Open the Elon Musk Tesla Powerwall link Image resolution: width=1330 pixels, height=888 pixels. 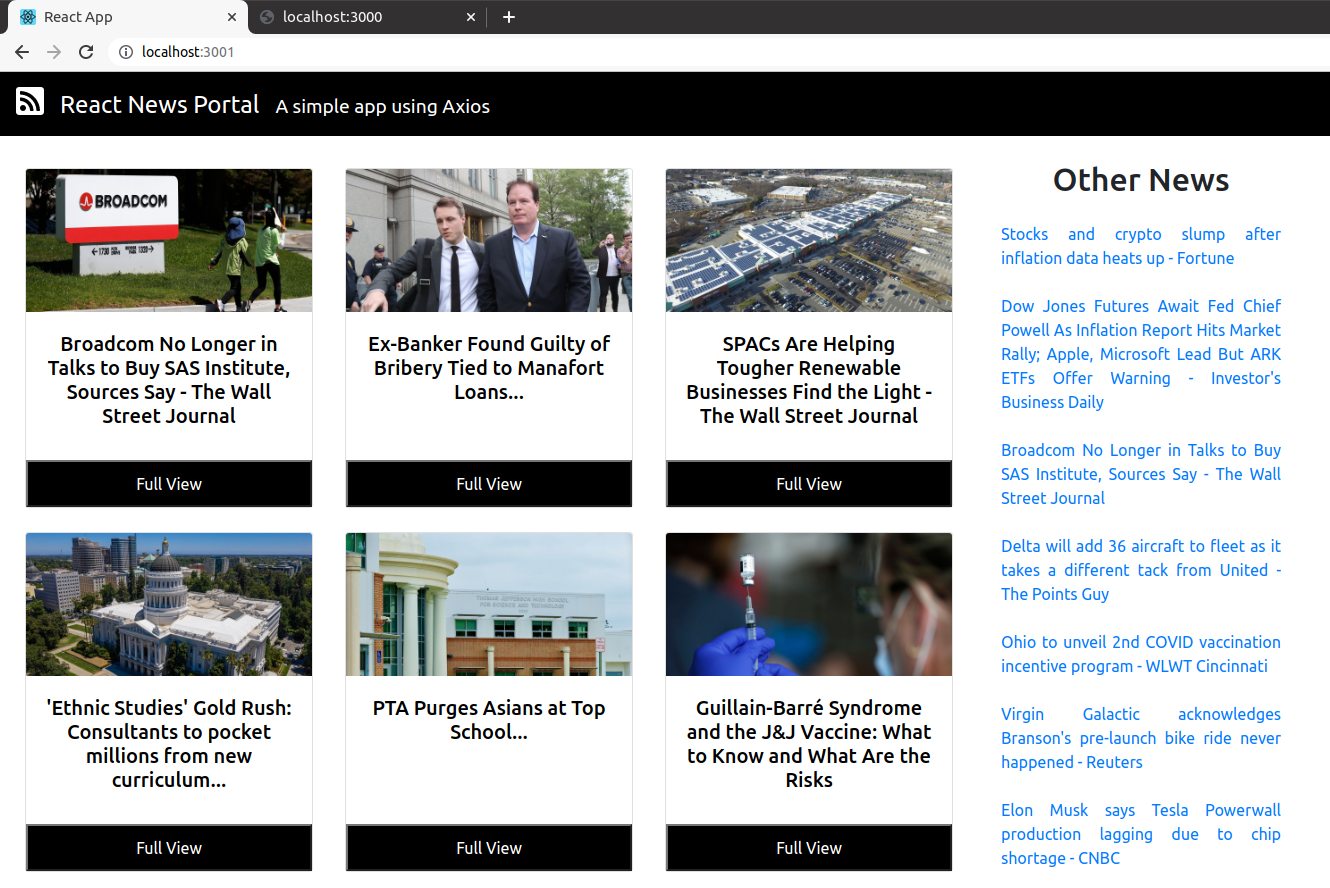[1141, 834]
